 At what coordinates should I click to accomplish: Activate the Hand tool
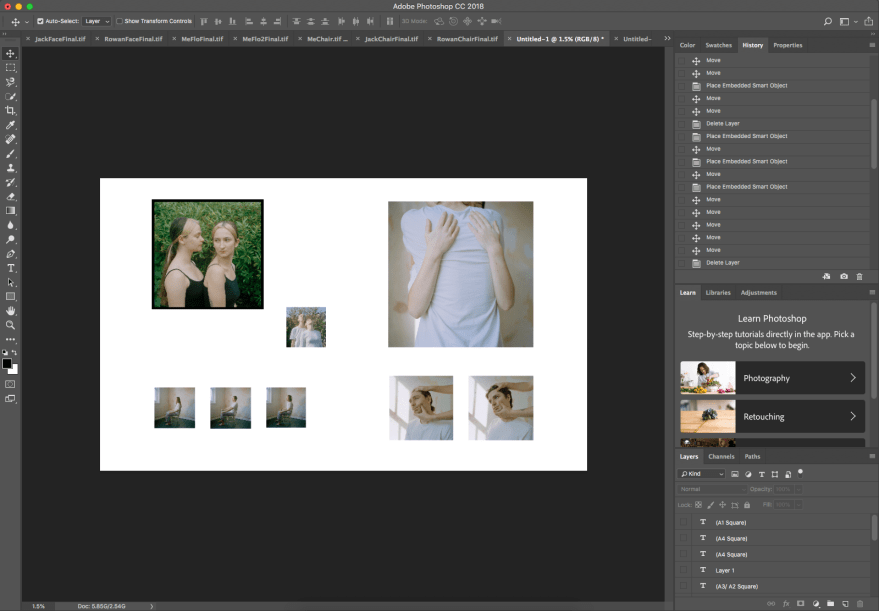pos(11,311)
